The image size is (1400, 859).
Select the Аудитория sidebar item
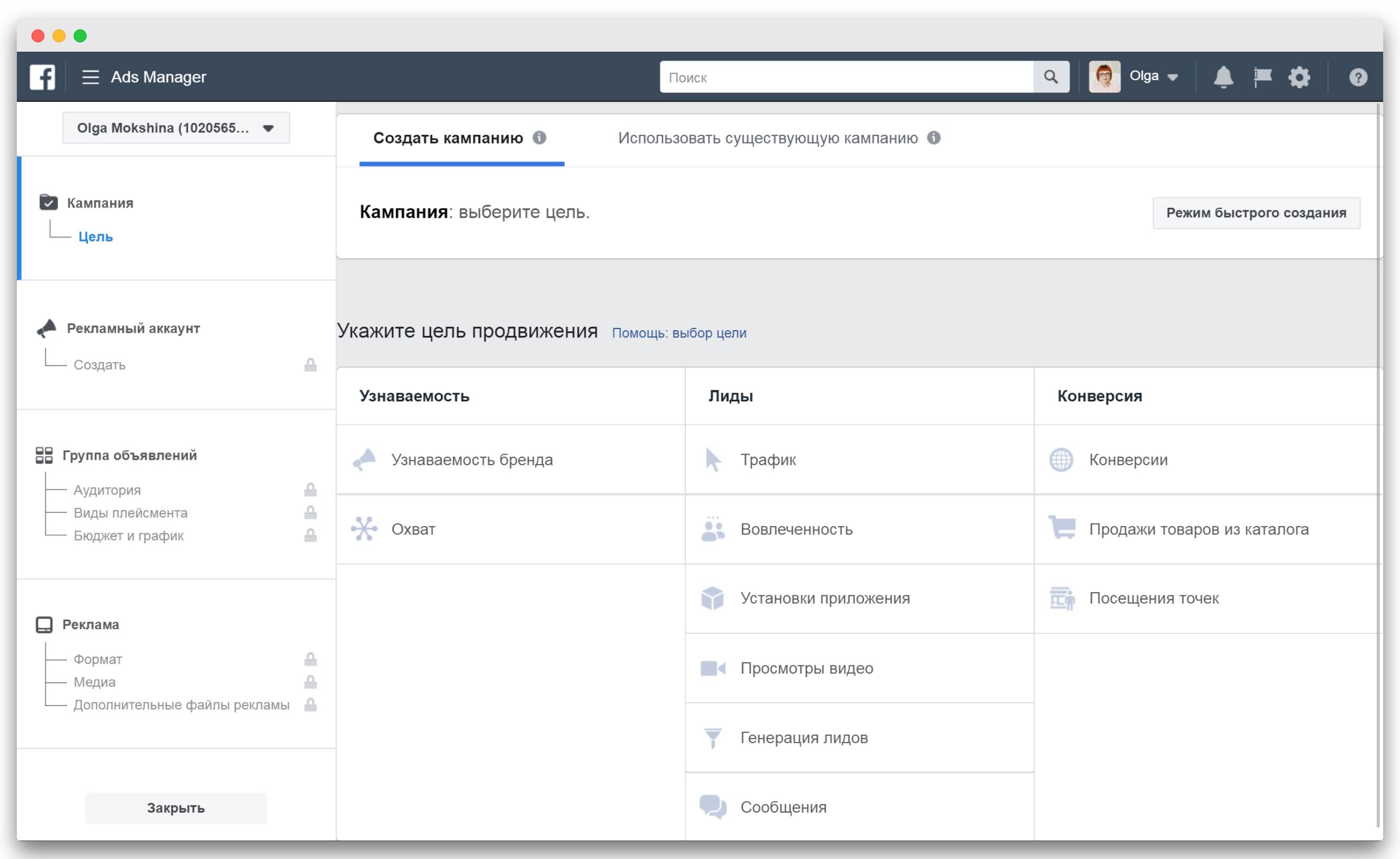pos(108,489)
